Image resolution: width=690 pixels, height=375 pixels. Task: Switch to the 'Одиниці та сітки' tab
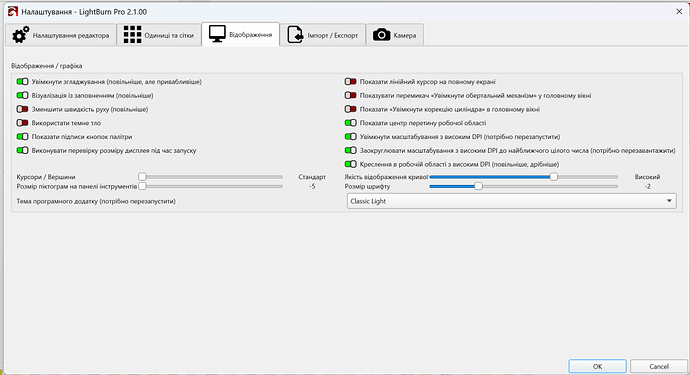(159, 35)
